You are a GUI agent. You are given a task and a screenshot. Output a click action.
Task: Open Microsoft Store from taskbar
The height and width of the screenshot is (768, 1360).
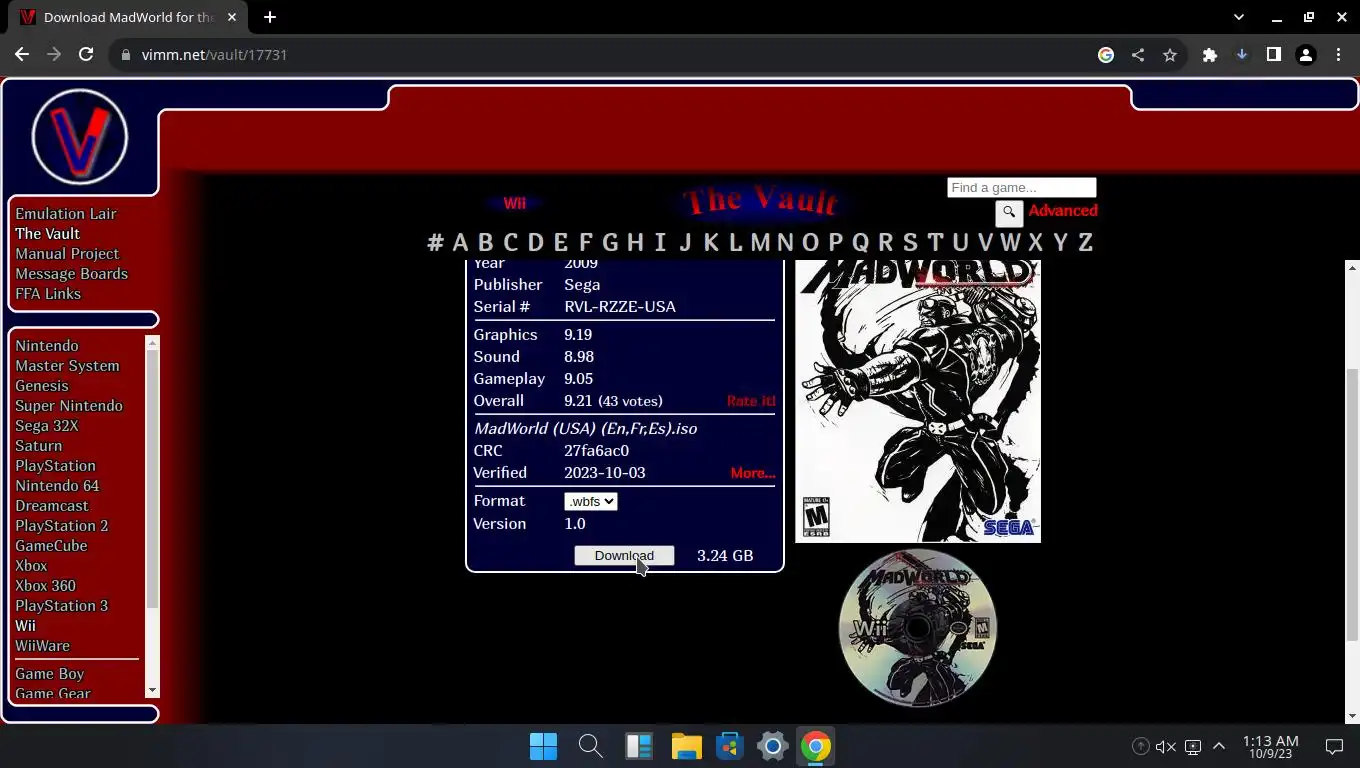pos(730,746)
